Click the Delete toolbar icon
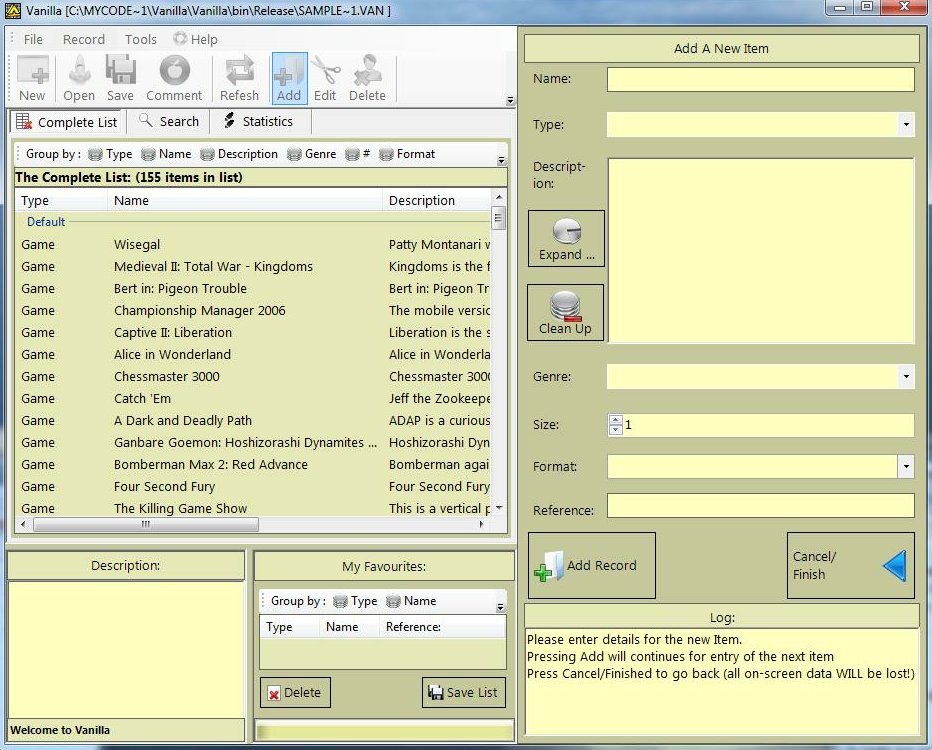This screenshot has height=750, width=932. click(x=367, y=78)
